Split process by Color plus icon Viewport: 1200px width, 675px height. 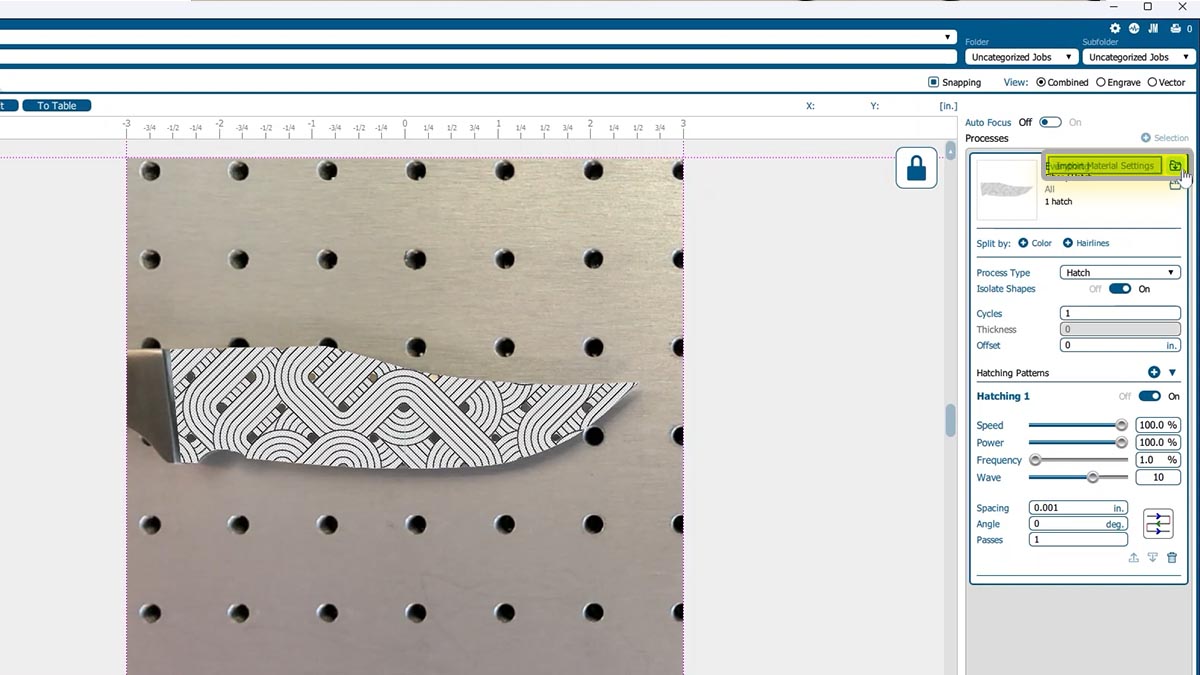(x=1023, y=243)
